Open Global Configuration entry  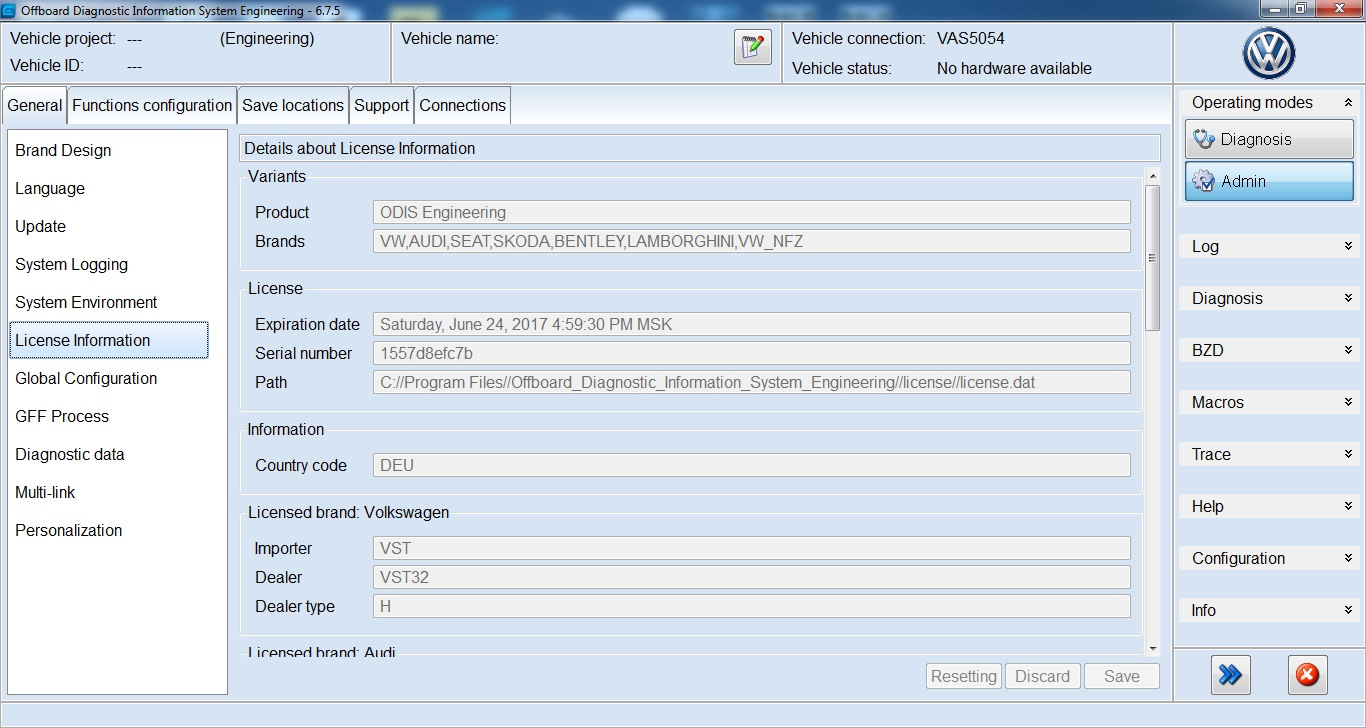(108, 378)
